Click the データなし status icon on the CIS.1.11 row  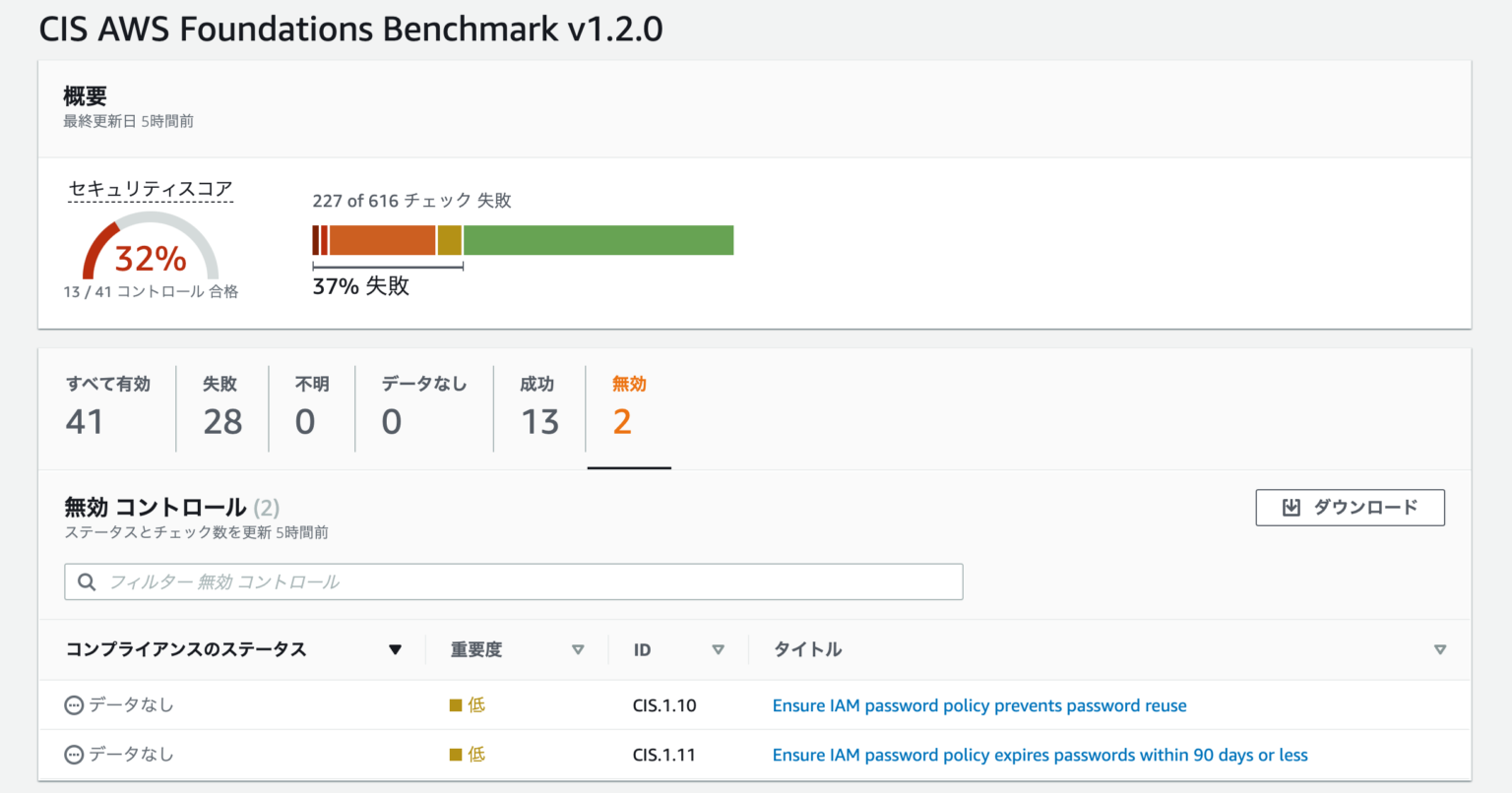(72, 754)
